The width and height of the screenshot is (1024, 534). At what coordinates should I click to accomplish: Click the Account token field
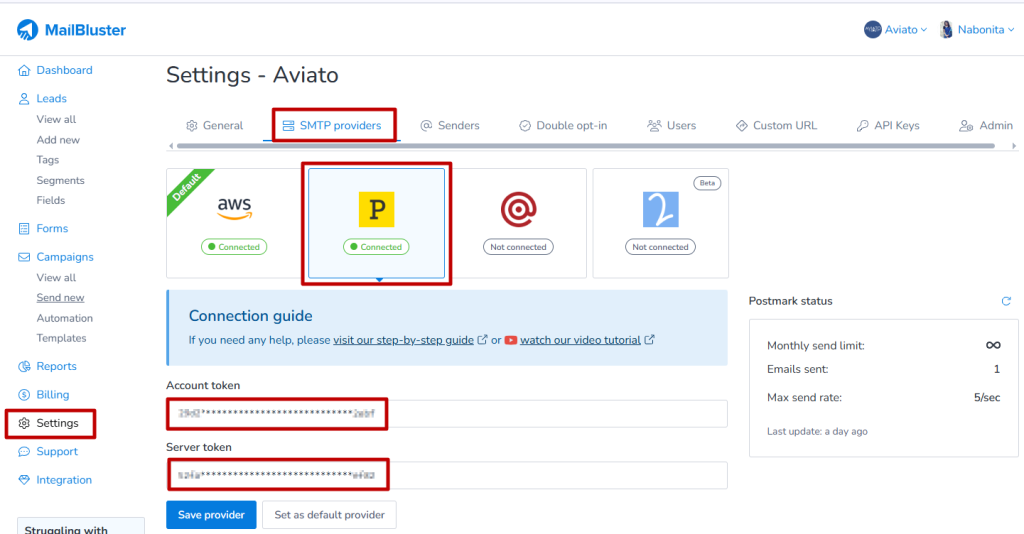(447, 414)
